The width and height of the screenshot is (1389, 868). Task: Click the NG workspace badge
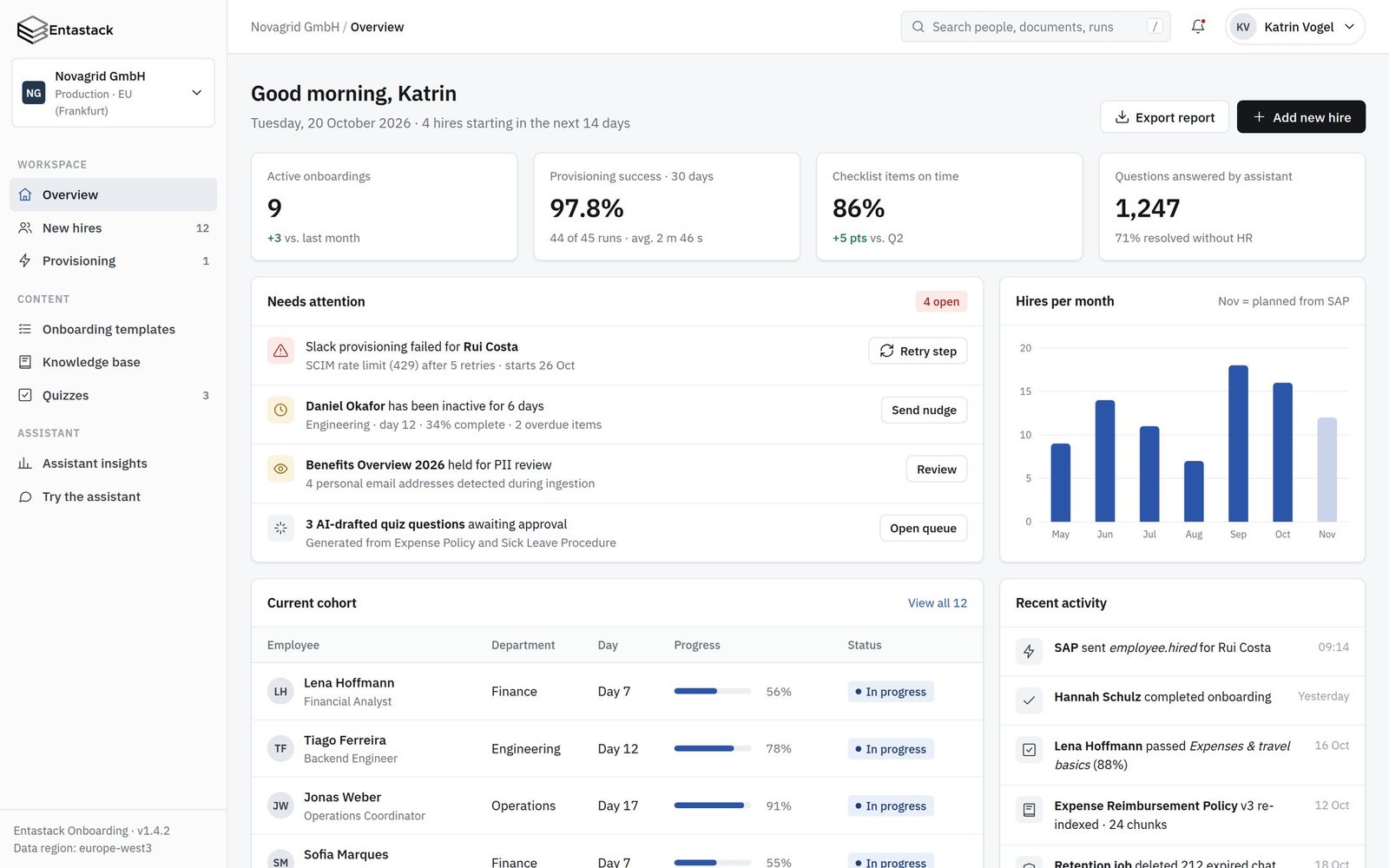34,93
